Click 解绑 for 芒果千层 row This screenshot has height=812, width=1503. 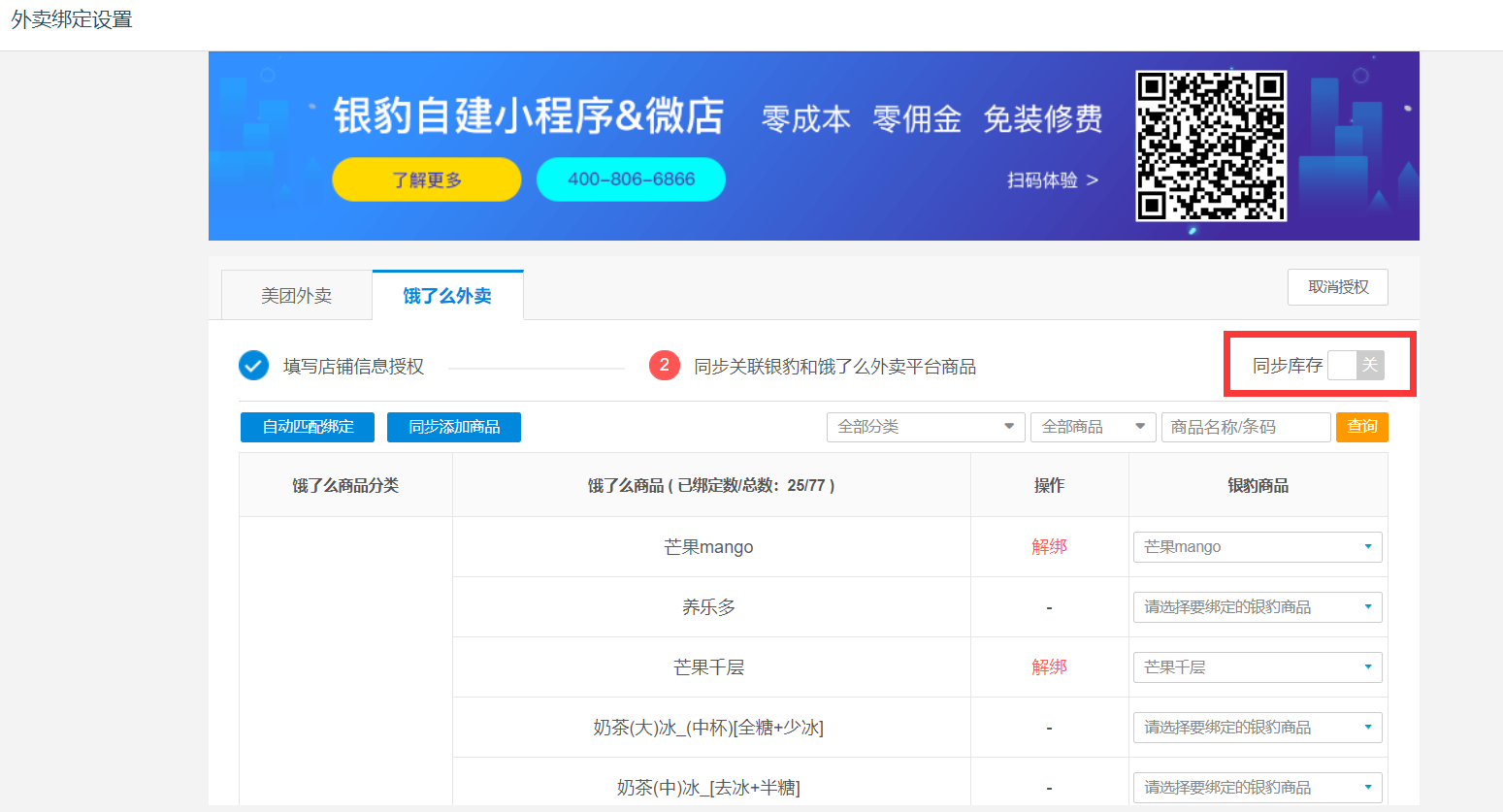click(1049, 667)
